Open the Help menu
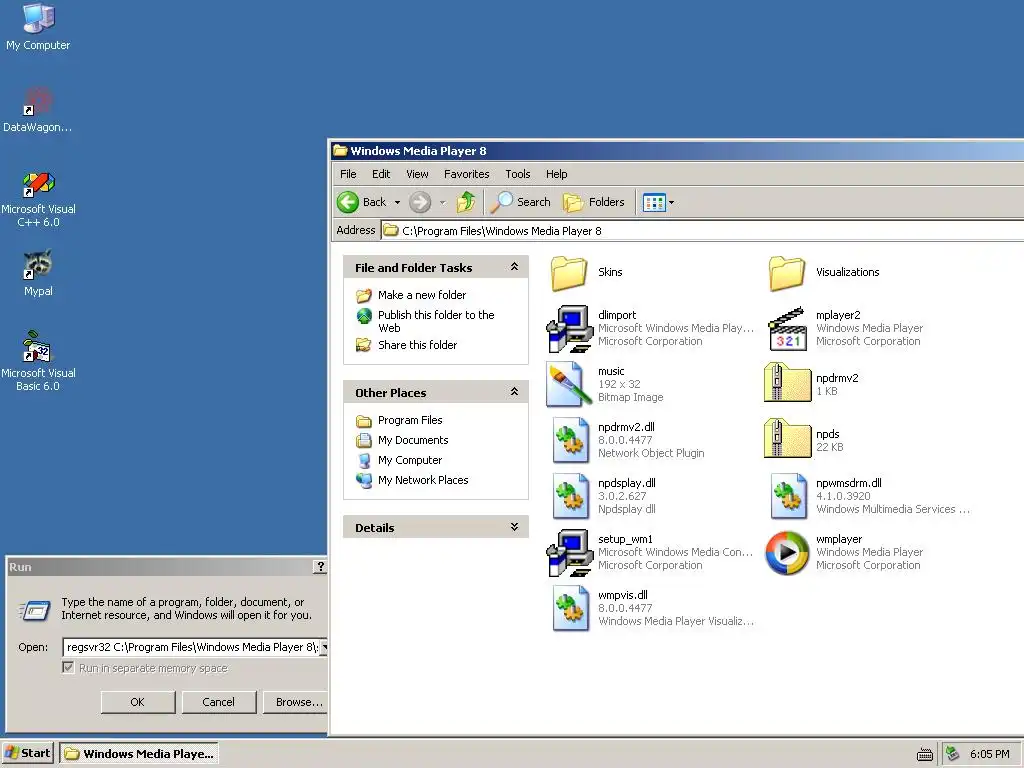Screen dimensions: 1024x768 click(x=556, y=174)
